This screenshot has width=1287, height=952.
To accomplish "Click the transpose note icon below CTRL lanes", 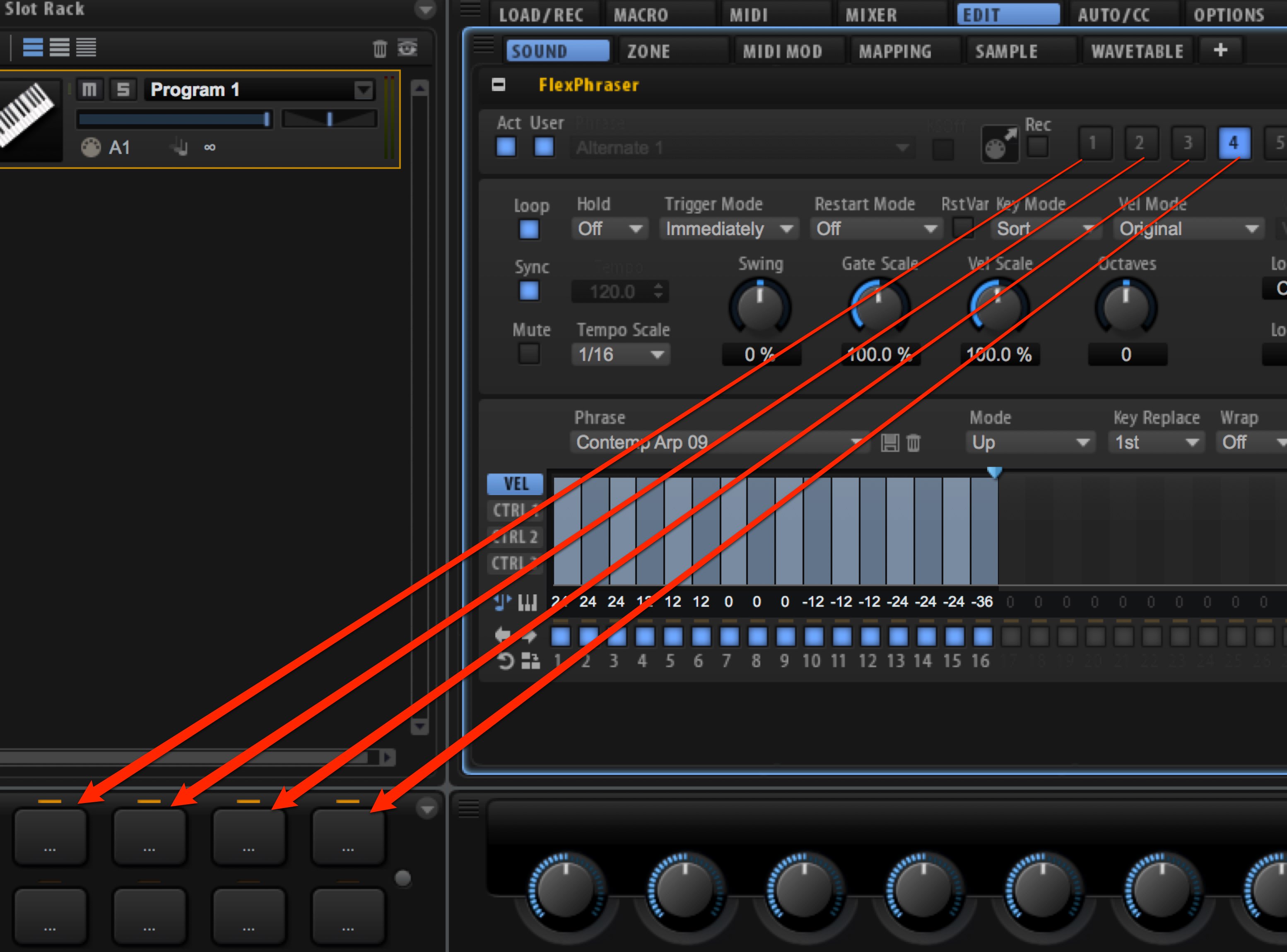I will [502, 602].
